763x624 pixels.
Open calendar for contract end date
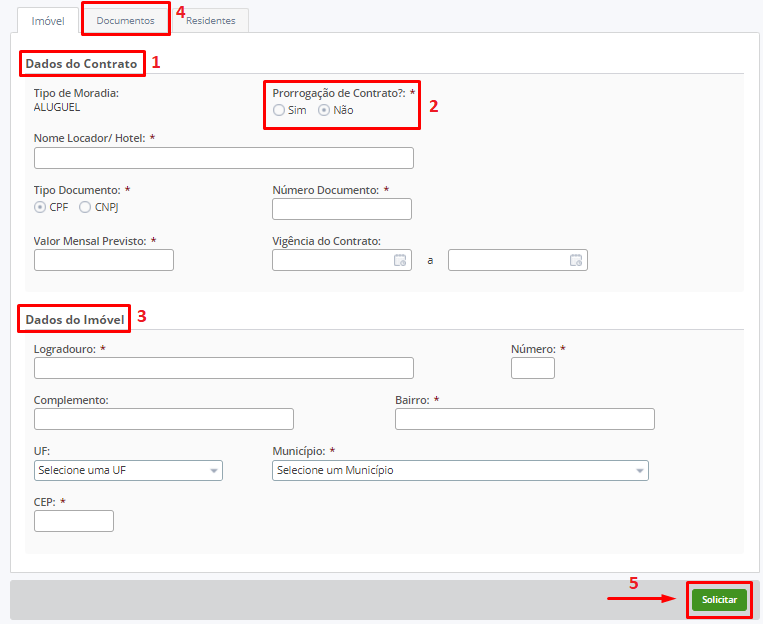pos(575,260)
